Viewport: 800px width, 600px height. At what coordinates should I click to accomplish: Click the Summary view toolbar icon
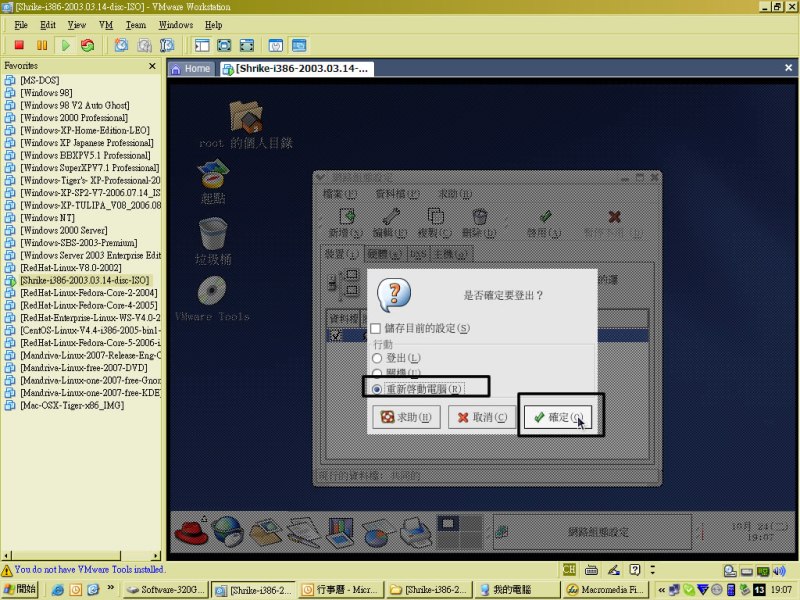[276, 45]
